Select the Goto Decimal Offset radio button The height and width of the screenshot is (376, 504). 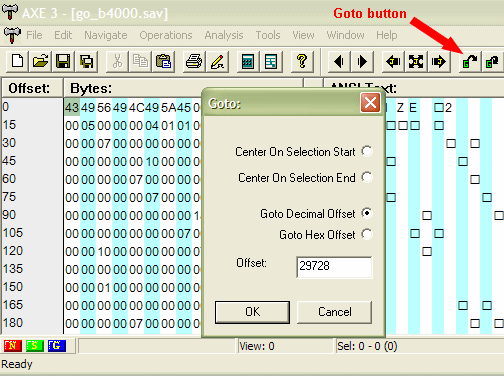pos(367,213)
